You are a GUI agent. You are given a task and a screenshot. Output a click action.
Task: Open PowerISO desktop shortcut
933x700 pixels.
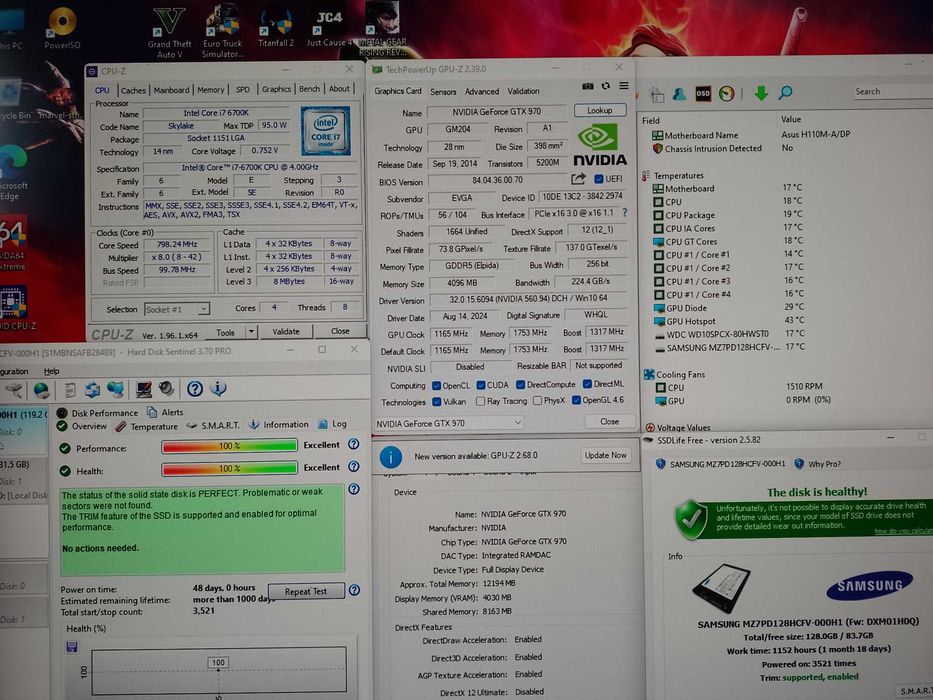pos(62,28)
